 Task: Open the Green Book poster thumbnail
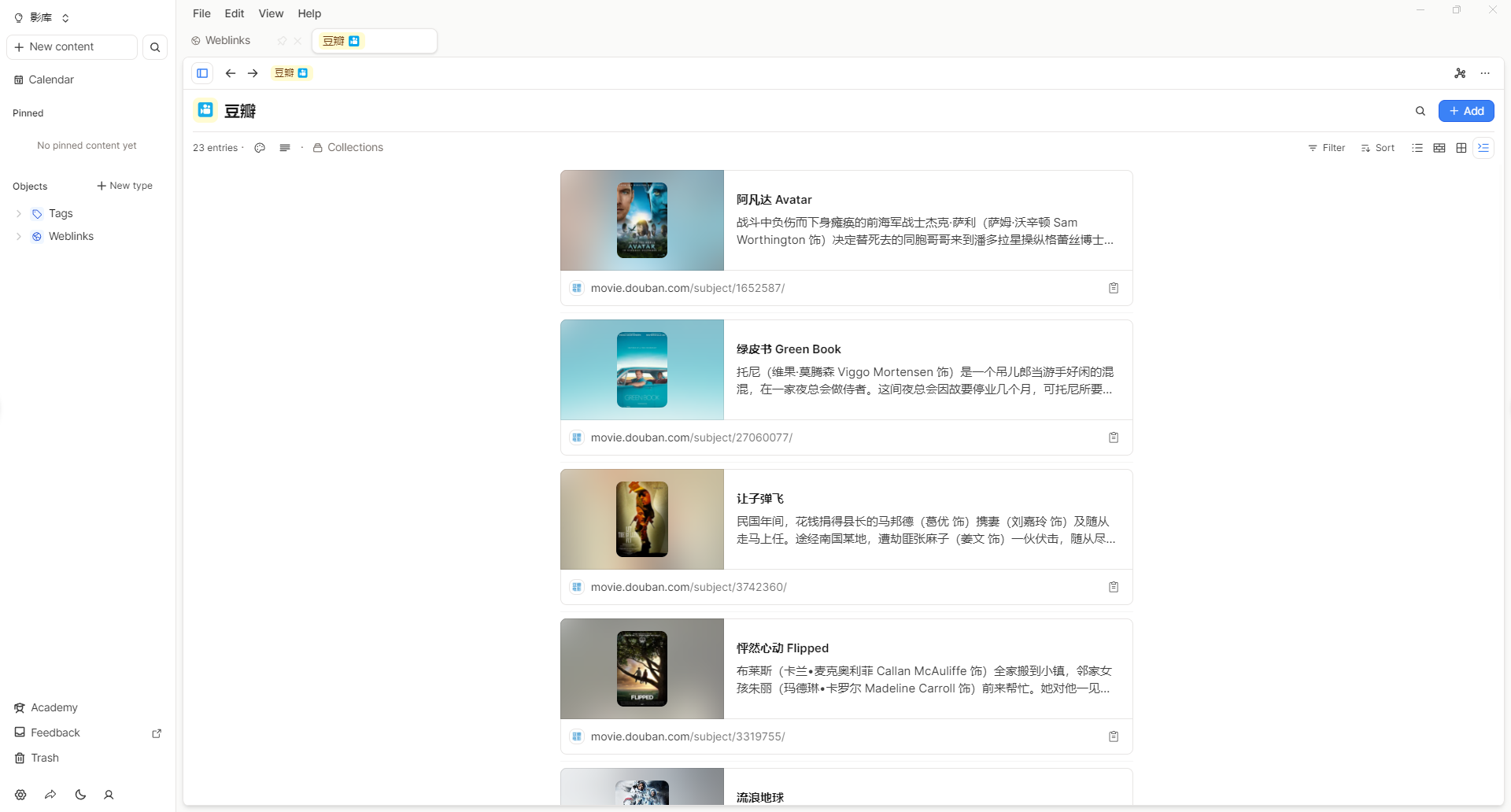(641, 370)
